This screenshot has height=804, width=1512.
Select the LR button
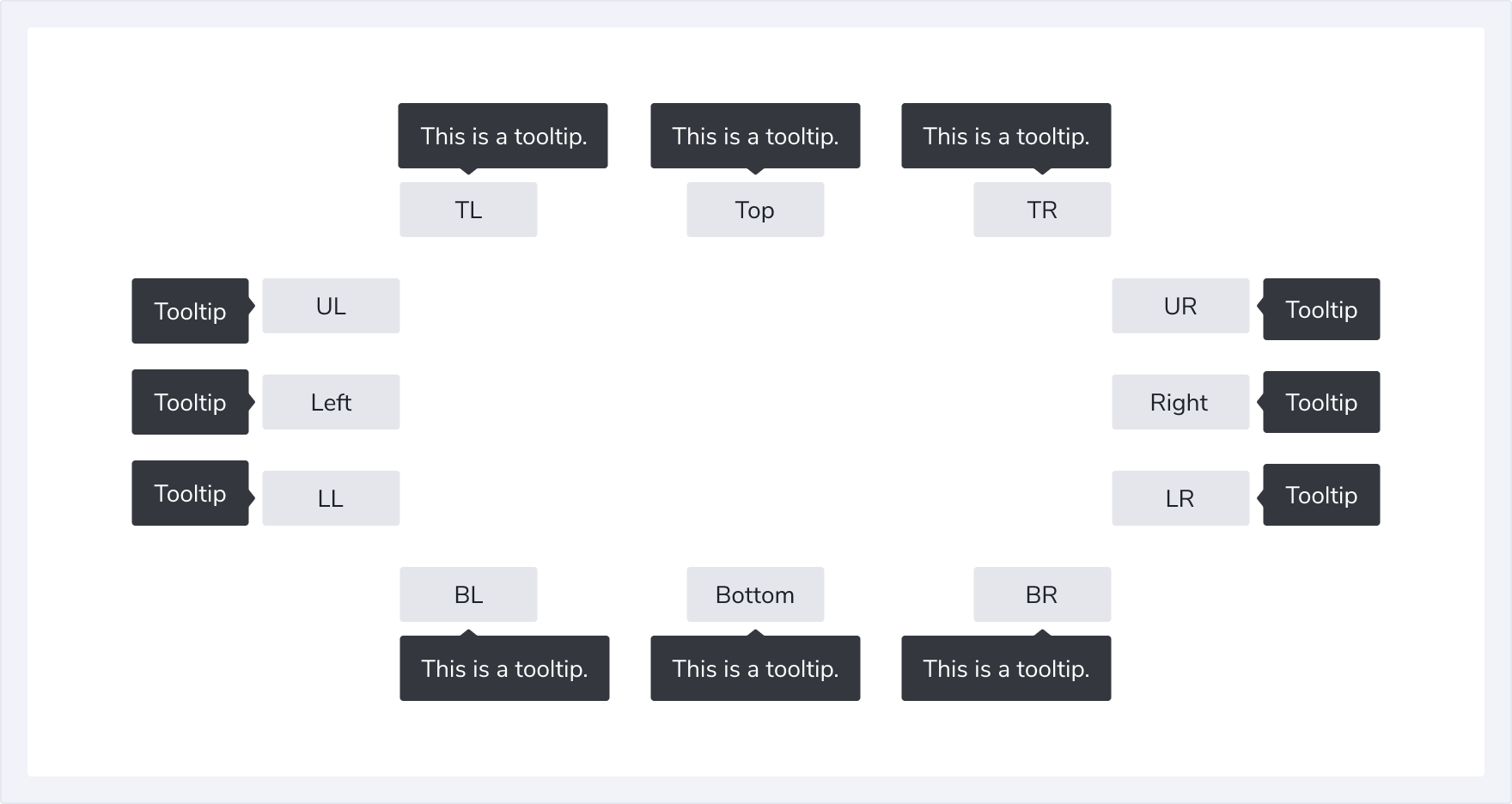tap(1180, 498)
